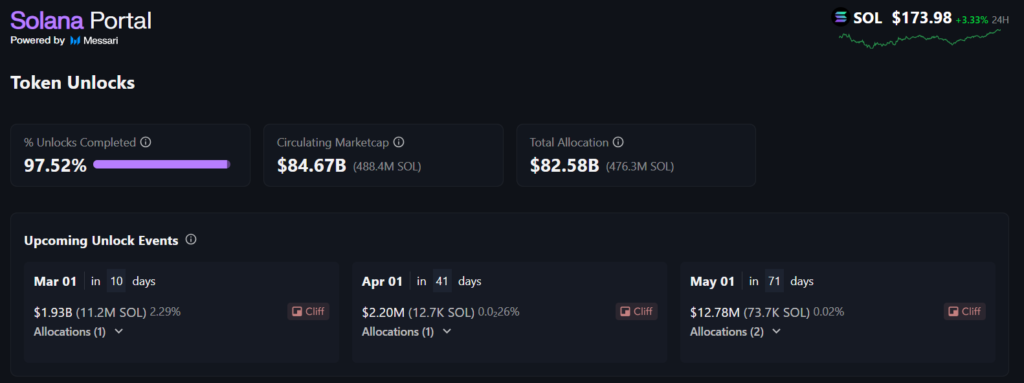Click the info icon beside % Unlocks Completed
Image resolution: width=1024 pixels, height=383 pixels.
(146, 142)
